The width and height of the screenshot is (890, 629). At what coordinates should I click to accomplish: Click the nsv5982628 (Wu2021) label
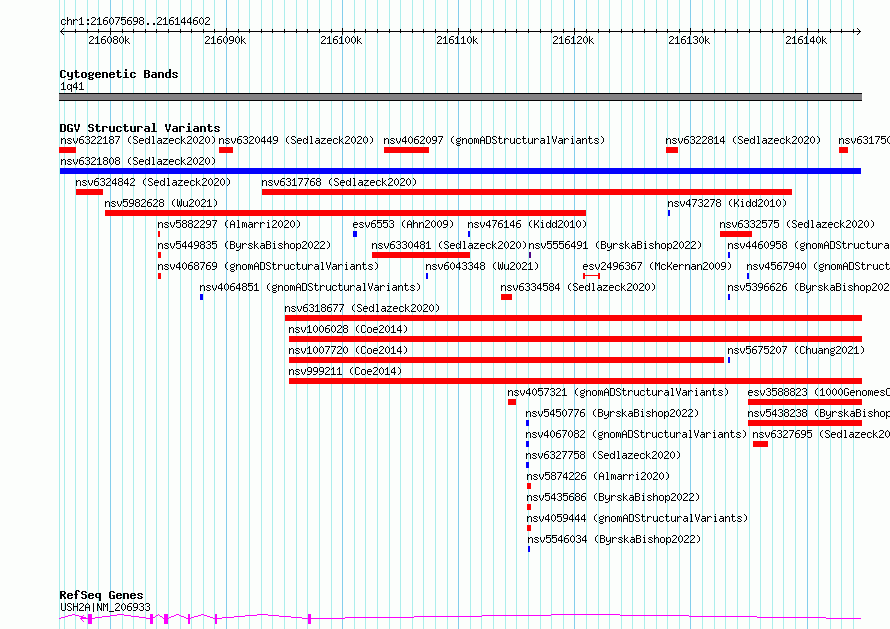coord(161,203)
